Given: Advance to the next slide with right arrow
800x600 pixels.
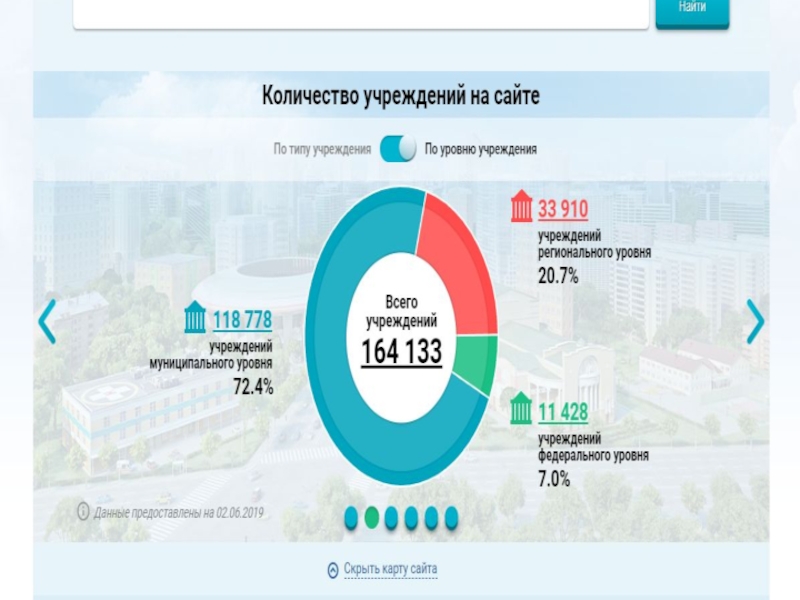Looking at the screenshot, I should point(755,322).
